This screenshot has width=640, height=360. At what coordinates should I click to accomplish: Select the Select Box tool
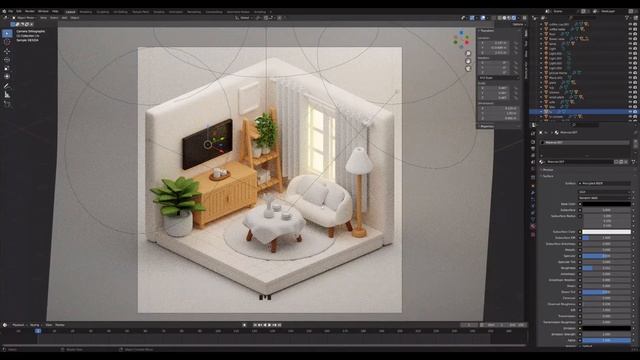[x=7, y=33]
